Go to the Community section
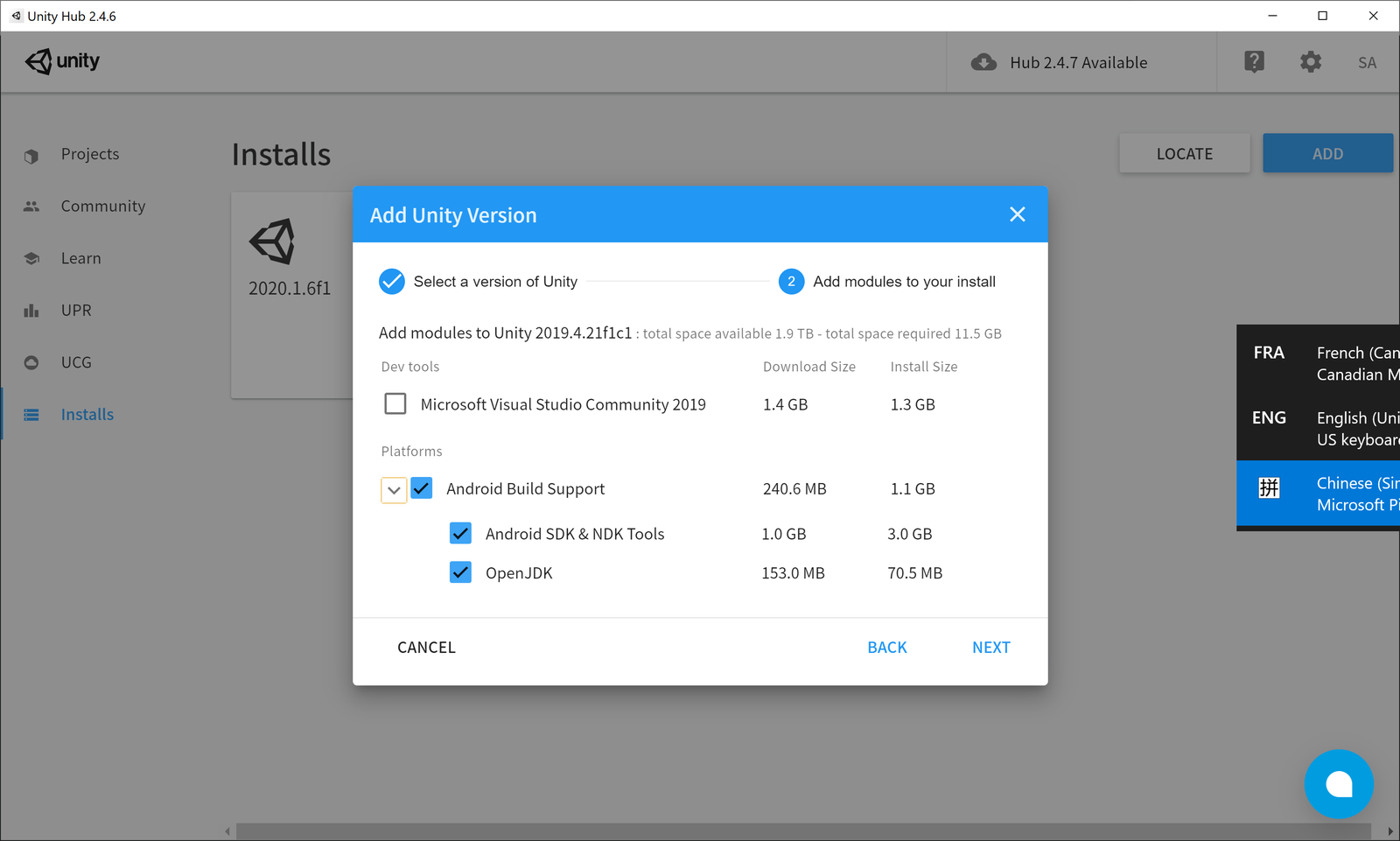Viewport: 1400px width, 841px height. point(103,207)
